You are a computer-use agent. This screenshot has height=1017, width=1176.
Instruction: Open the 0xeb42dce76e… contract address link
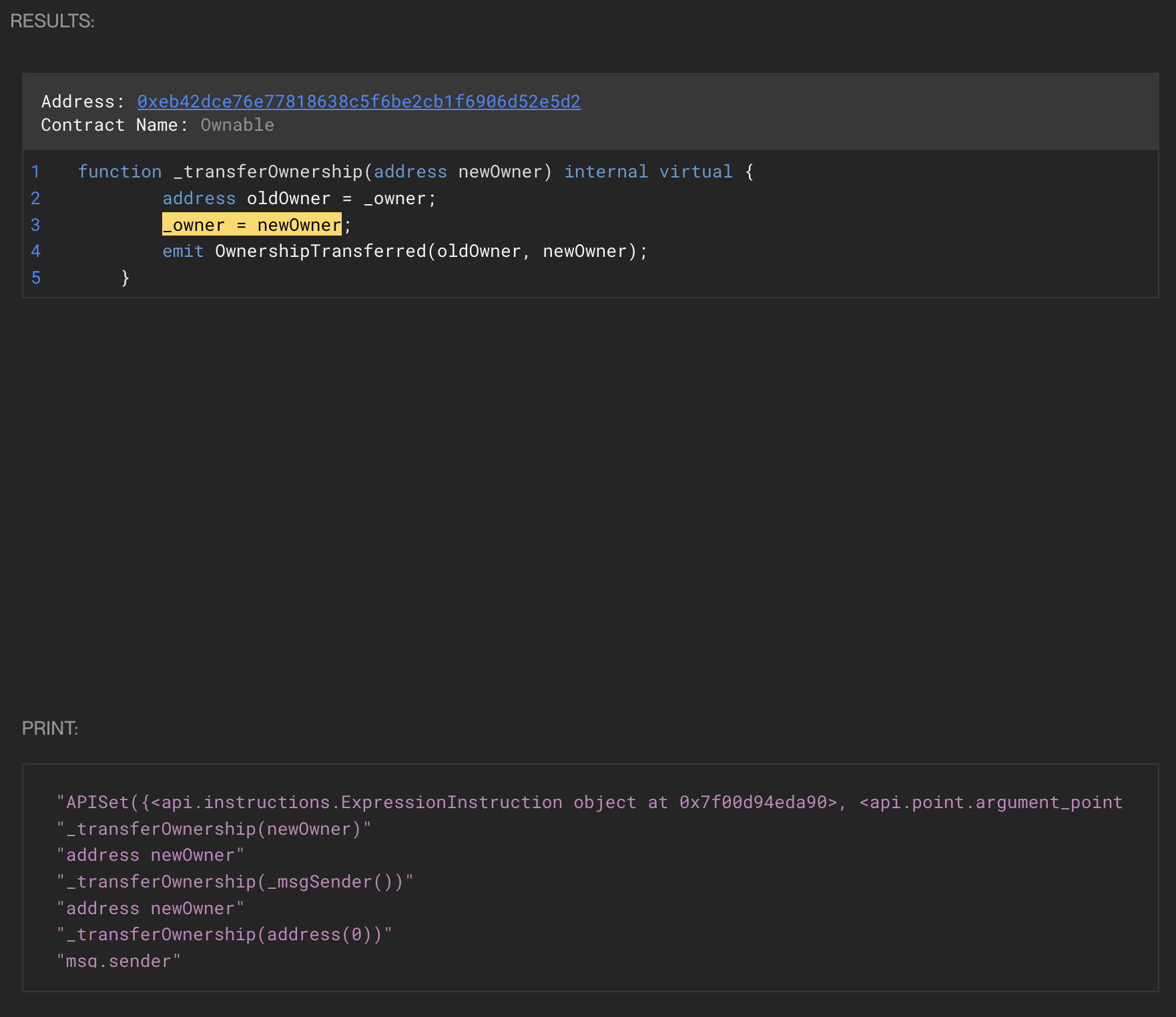tap(358, 101)
